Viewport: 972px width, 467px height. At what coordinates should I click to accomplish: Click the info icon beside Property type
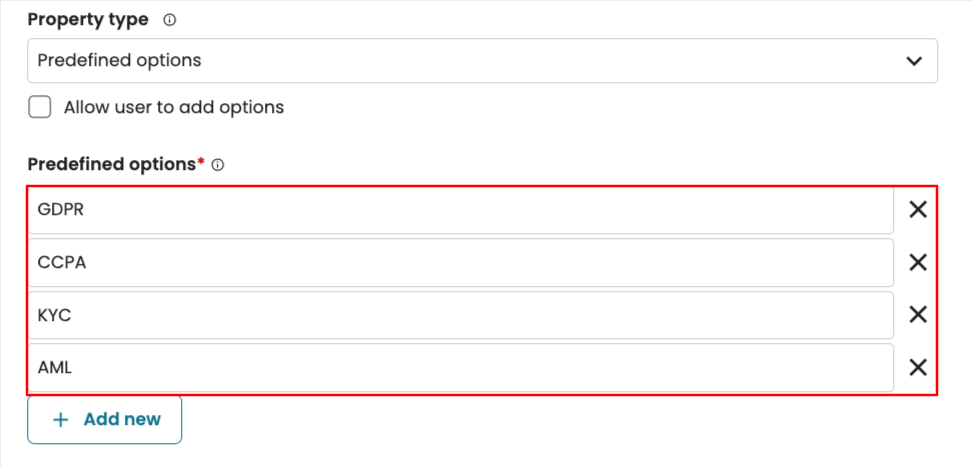pos(169,20)
